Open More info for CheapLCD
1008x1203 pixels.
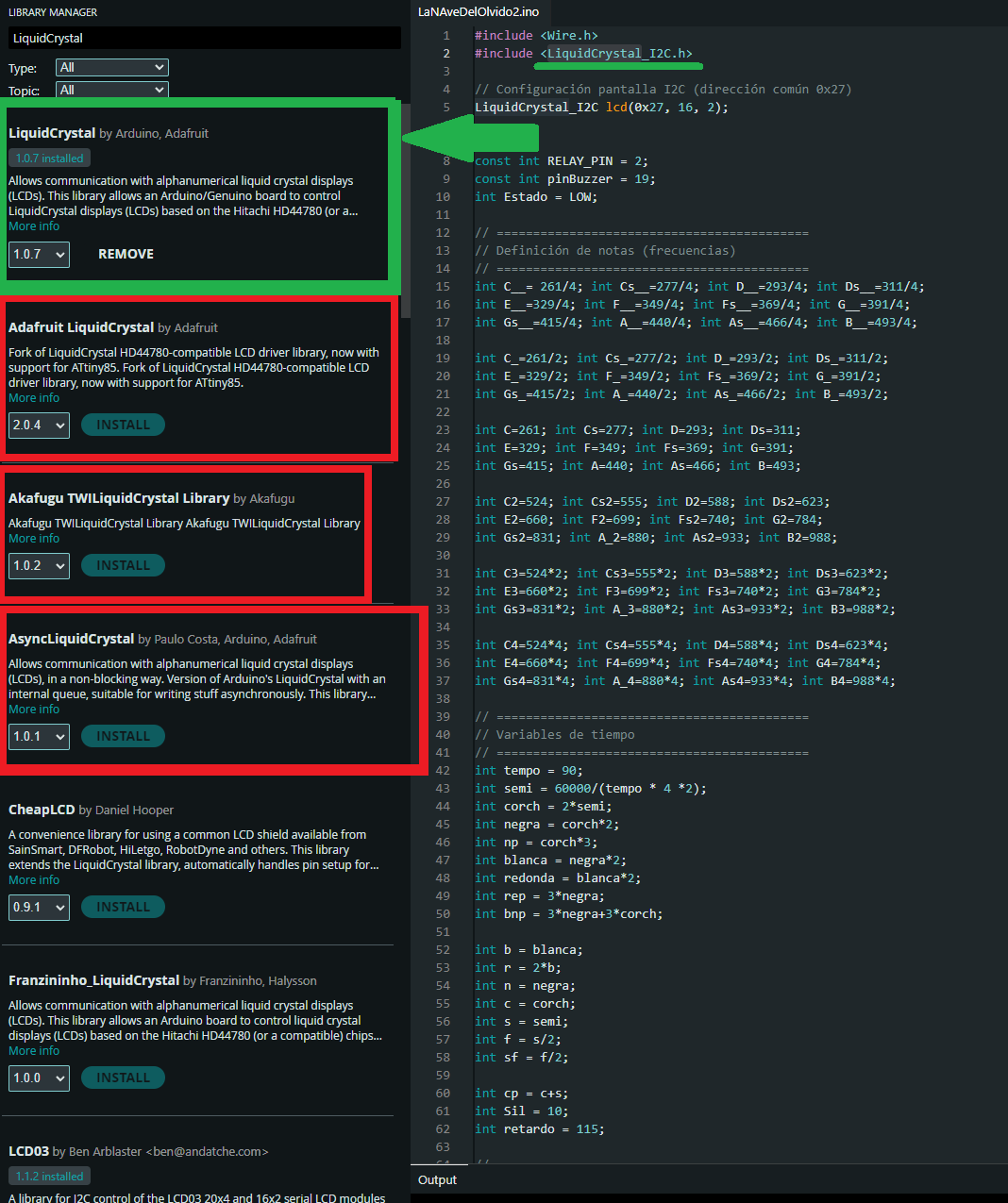pyautogui.click(x=34, y=880)
